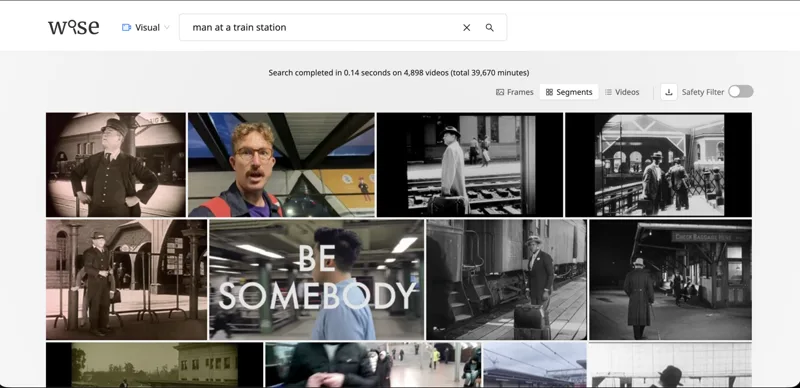Open the Visual search mode dropdown
Screen dimensions: 800x388
(x=146, y=28)
